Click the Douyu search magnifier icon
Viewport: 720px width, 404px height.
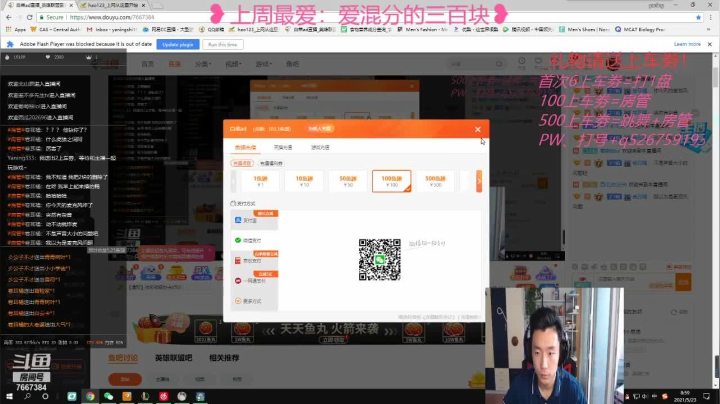pyautogui.click(x=499, y=64)
